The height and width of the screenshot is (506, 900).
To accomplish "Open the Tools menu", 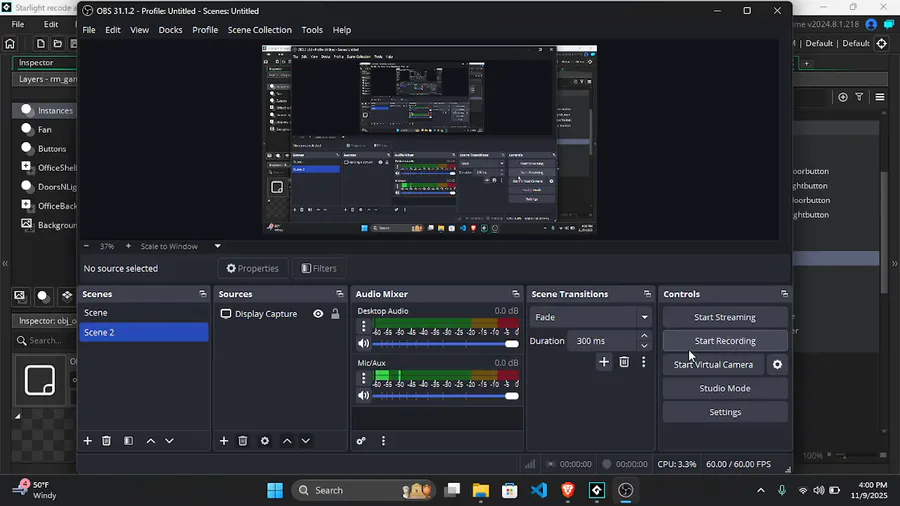I will click(x=312, y=30).
